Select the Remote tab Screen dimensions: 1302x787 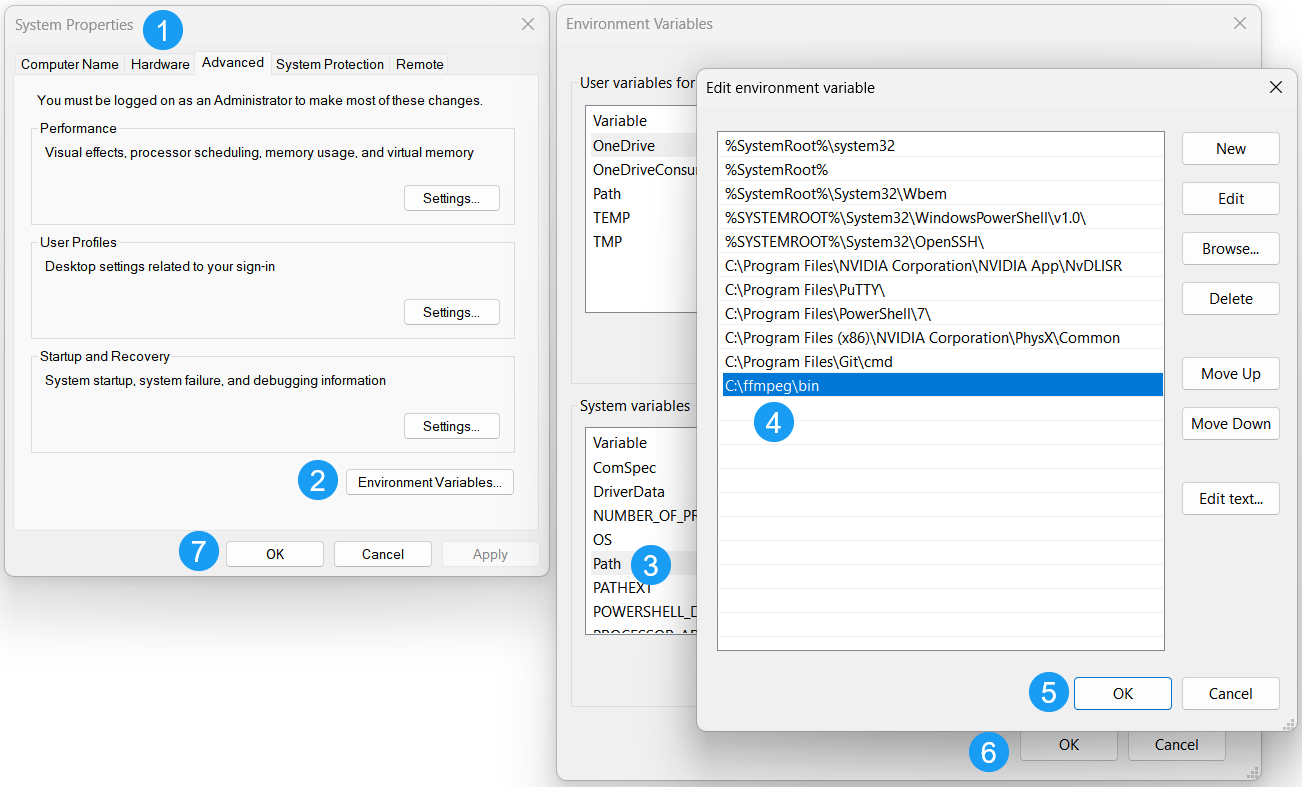pyautogui.click(x=419, y=64)
